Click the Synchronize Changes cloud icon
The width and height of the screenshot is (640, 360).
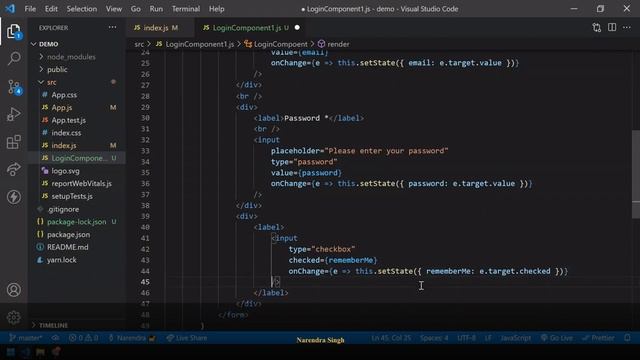(56, 338)
